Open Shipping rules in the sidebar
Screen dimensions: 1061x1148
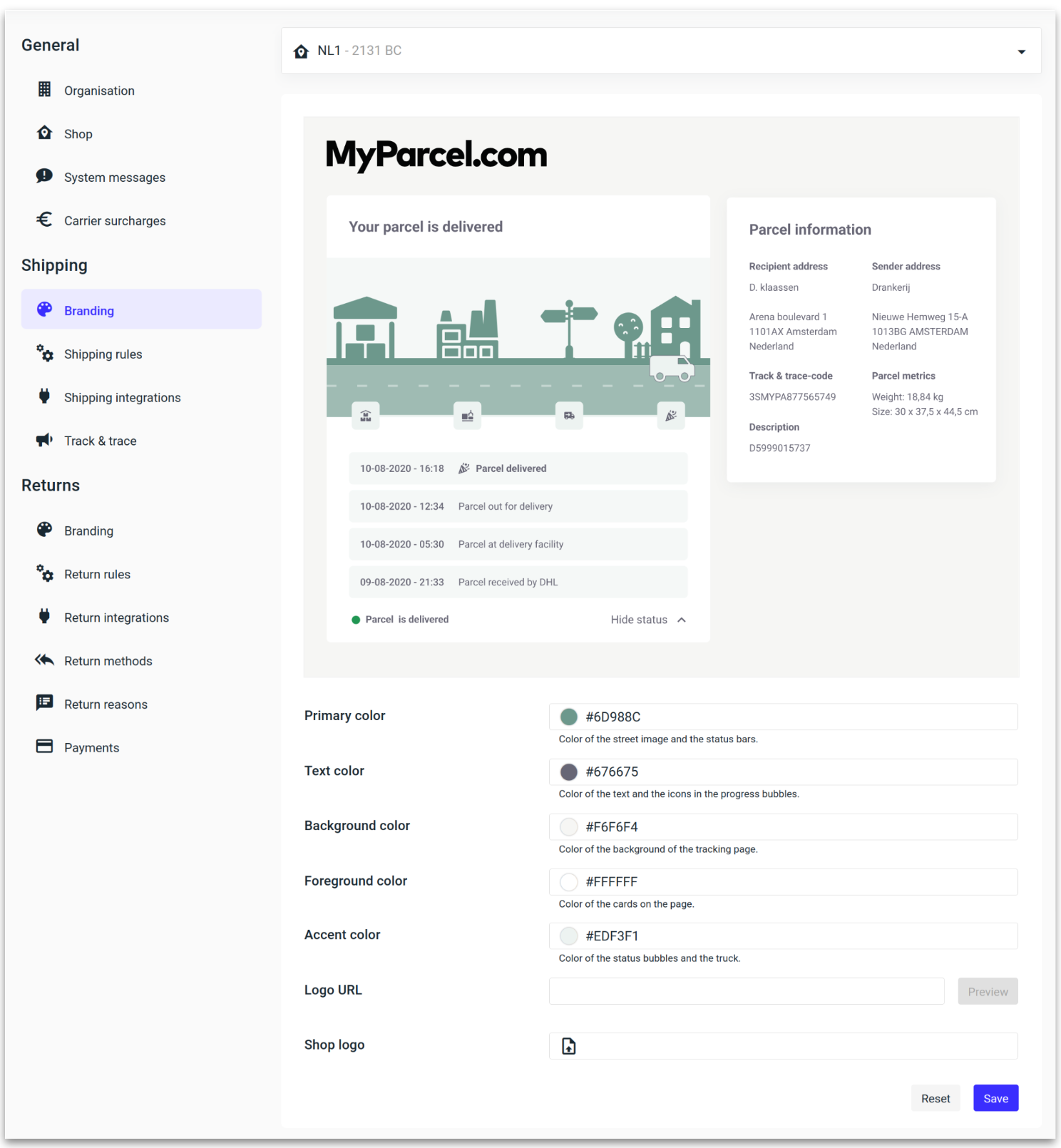coord(103,354)
